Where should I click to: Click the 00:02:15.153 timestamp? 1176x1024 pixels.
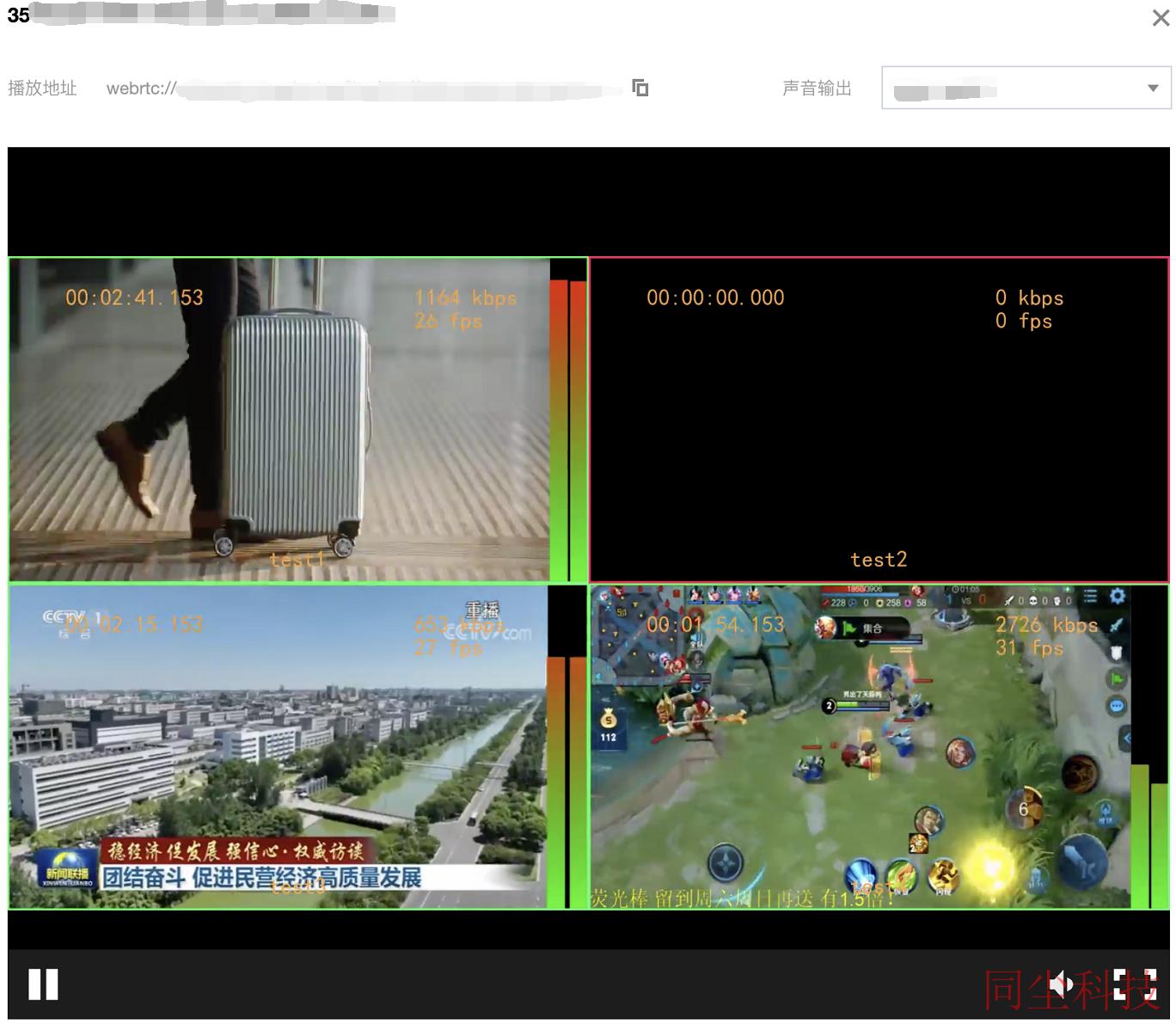[134, 625]
